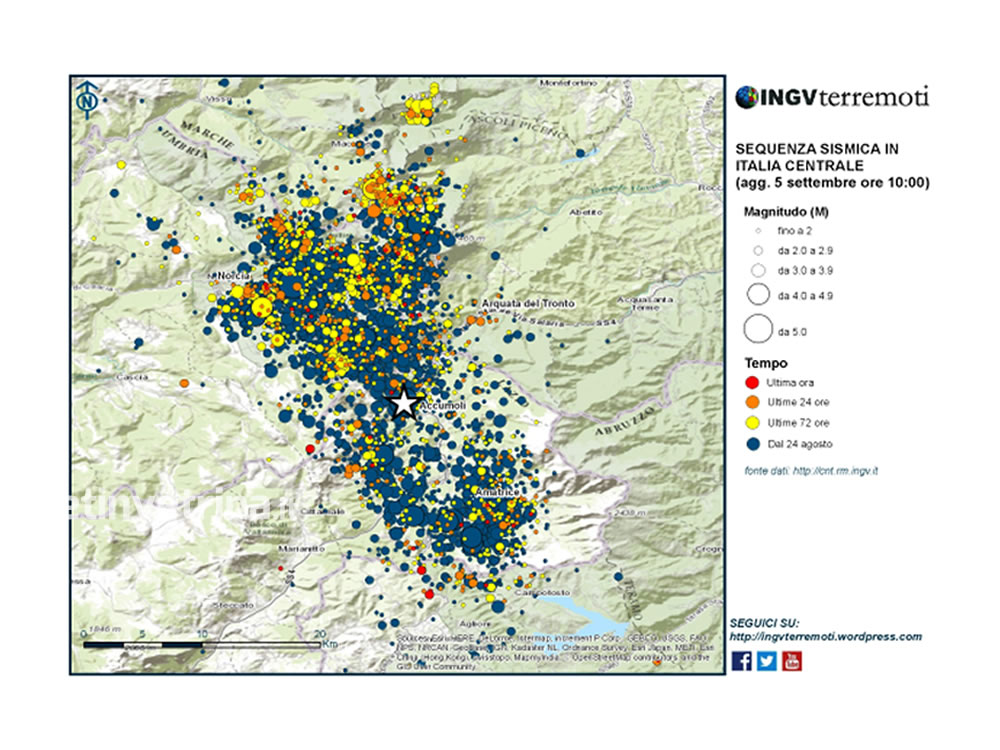Open the ingvterremoti.wordpress.com link
The width and height of the screenshot is (1000, 750).
[826, 636]
